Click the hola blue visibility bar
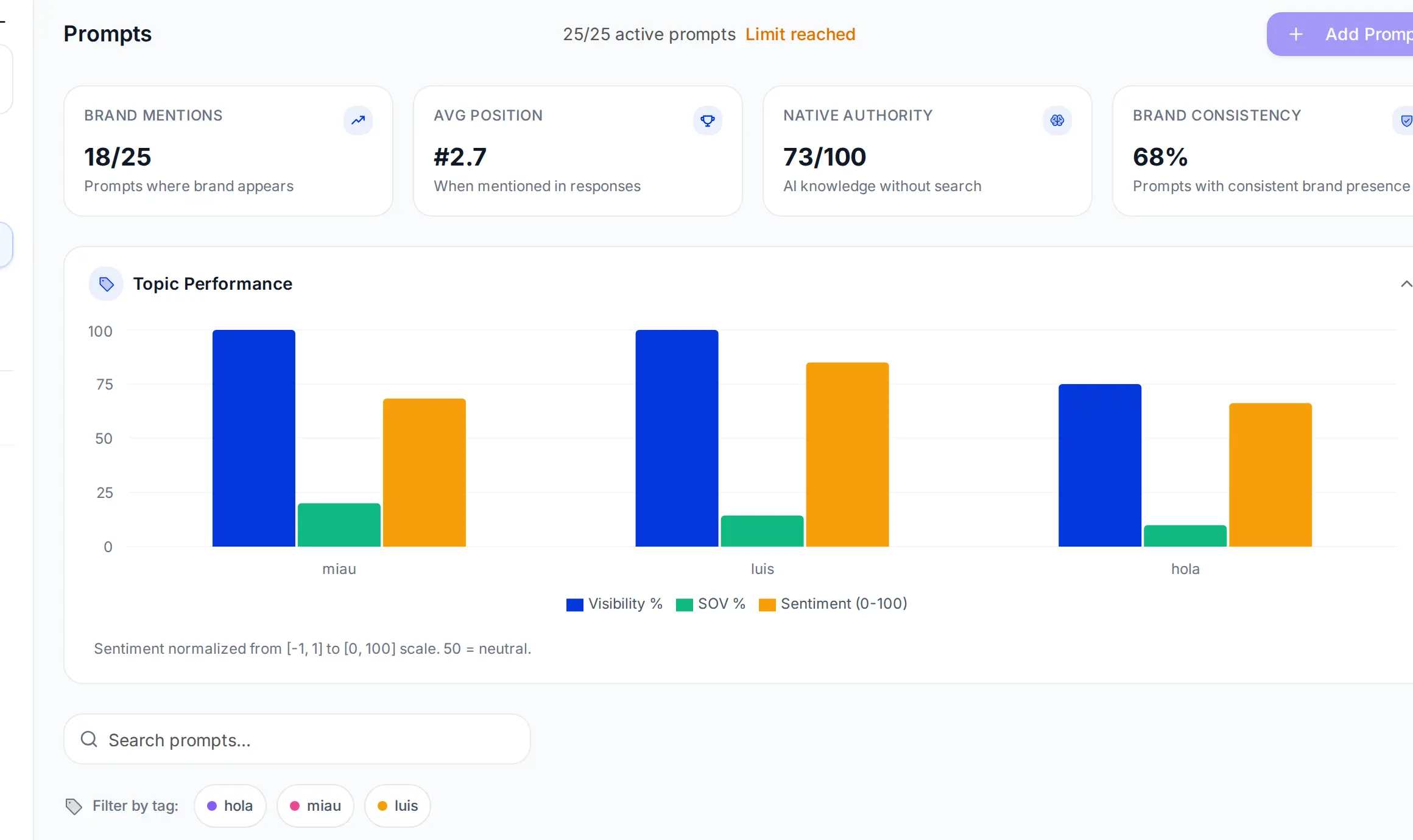Screen dimensions: 1413x840 click(x=1100, y=465)
